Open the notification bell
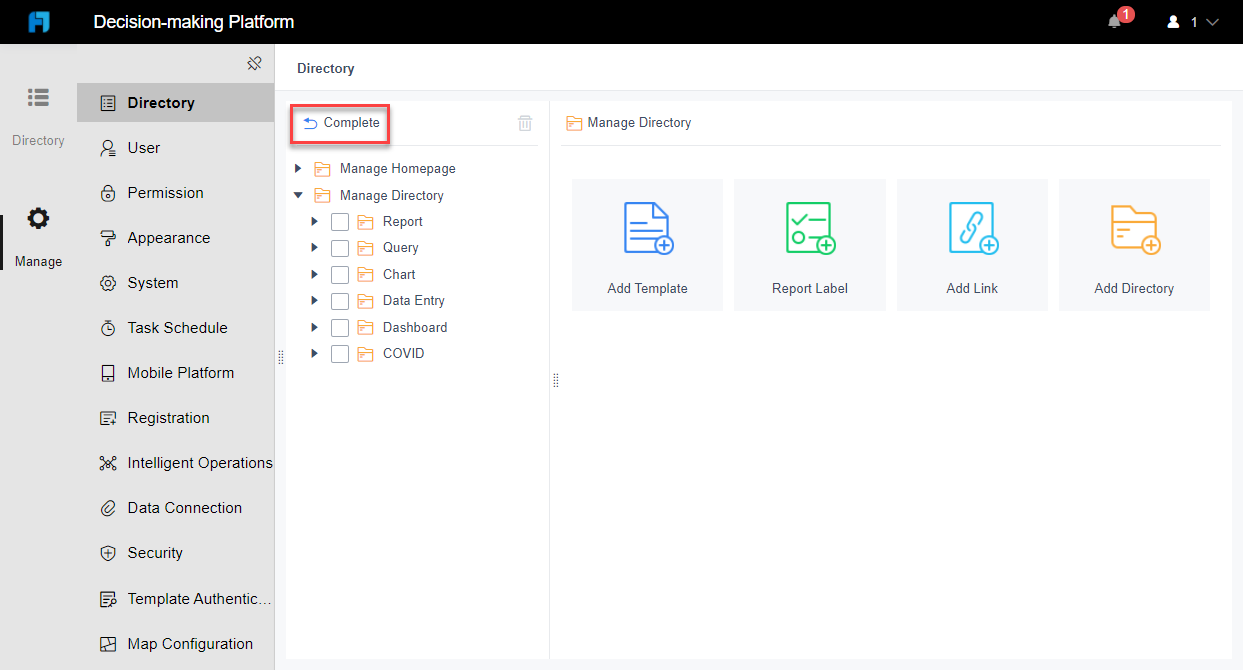Viewport: 1243px width, 670px height. point(1115,22)
